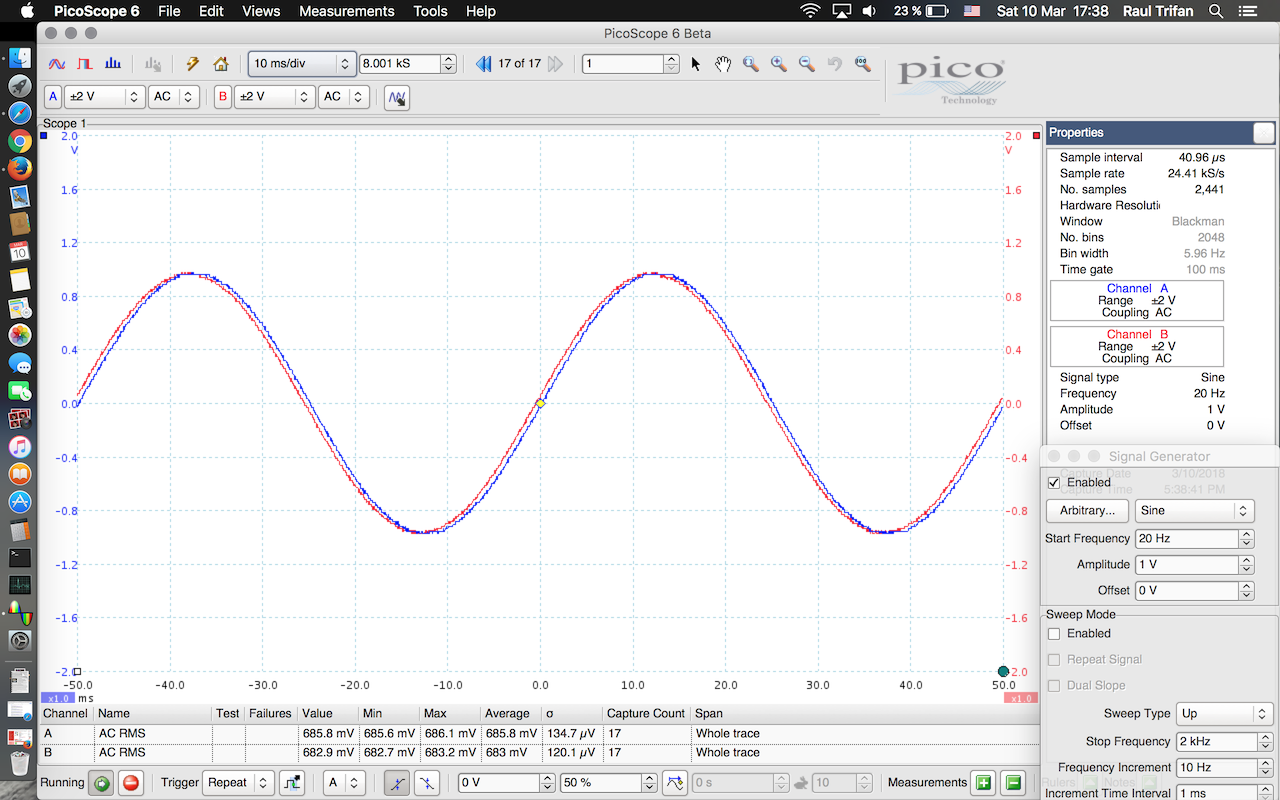Select measurement row B AC RMS

click(540, 752)
